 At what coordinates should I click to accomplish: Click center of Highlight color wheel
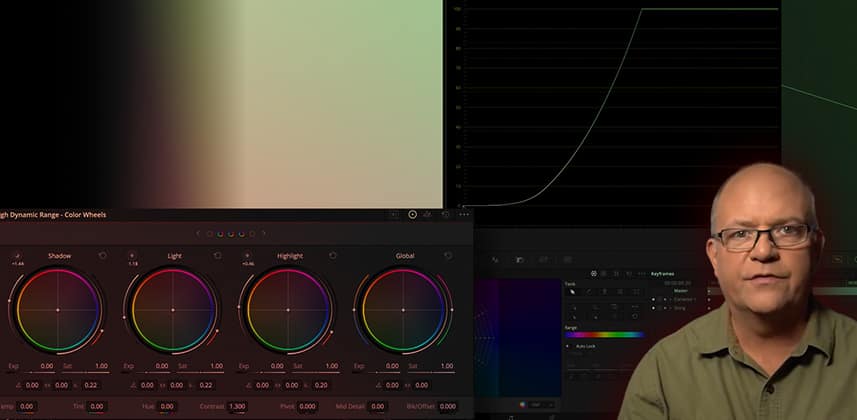pyautogui.click(x=289, y=310)
